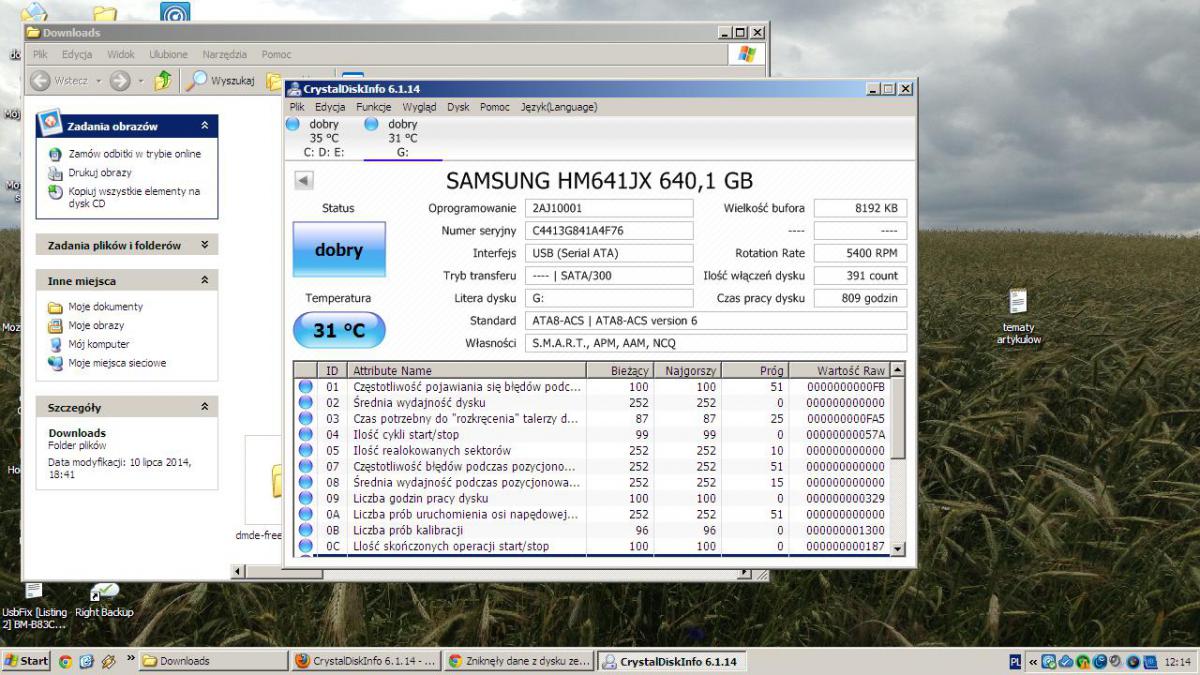This screenshot has width=1200, height=675.
Task: Open Widok menu in Downloads window
Action: tap(121, 55)
